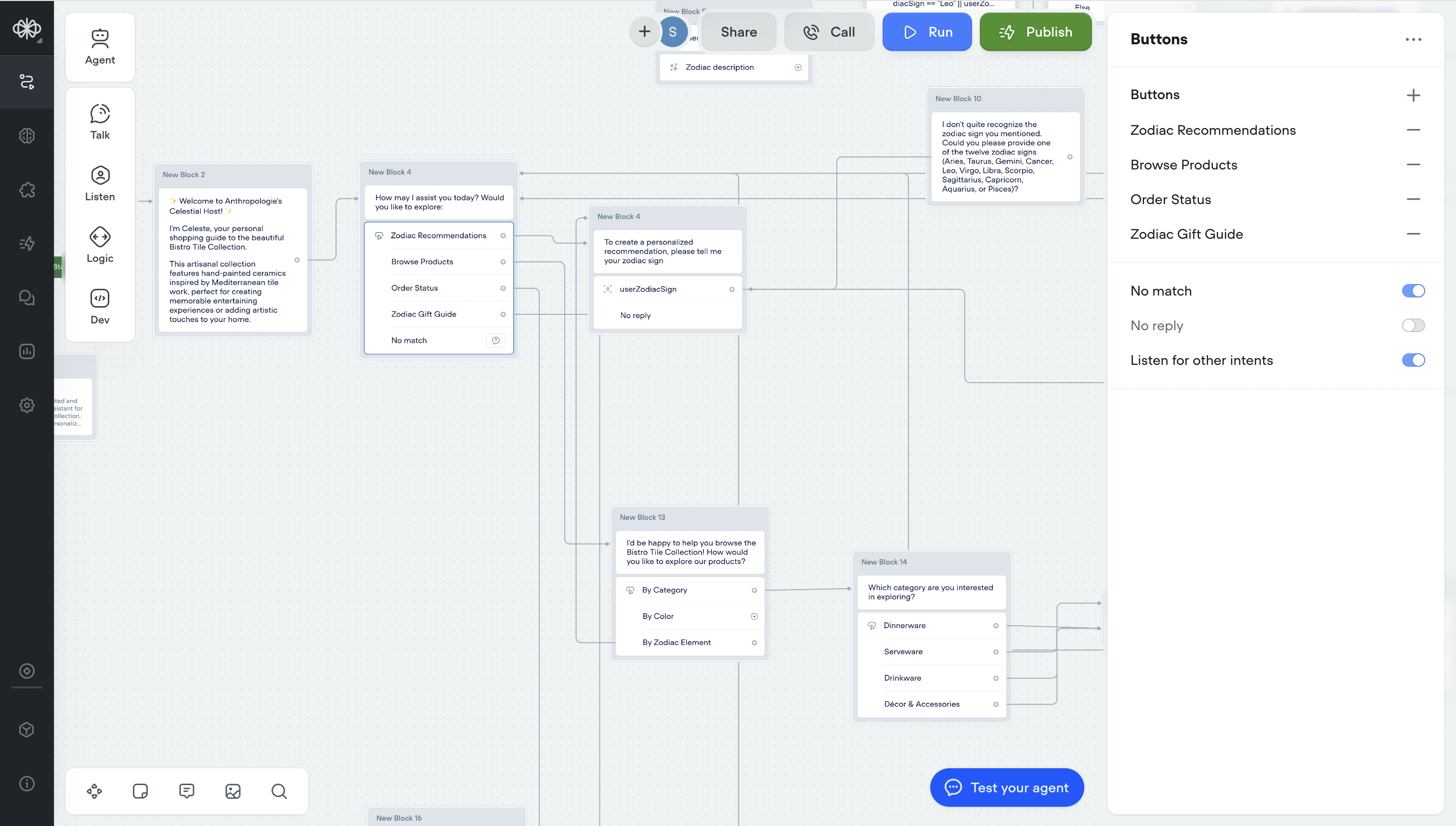Open the Logic section in the steps panel
This screenshot has width=1456, height=826.
100,245
